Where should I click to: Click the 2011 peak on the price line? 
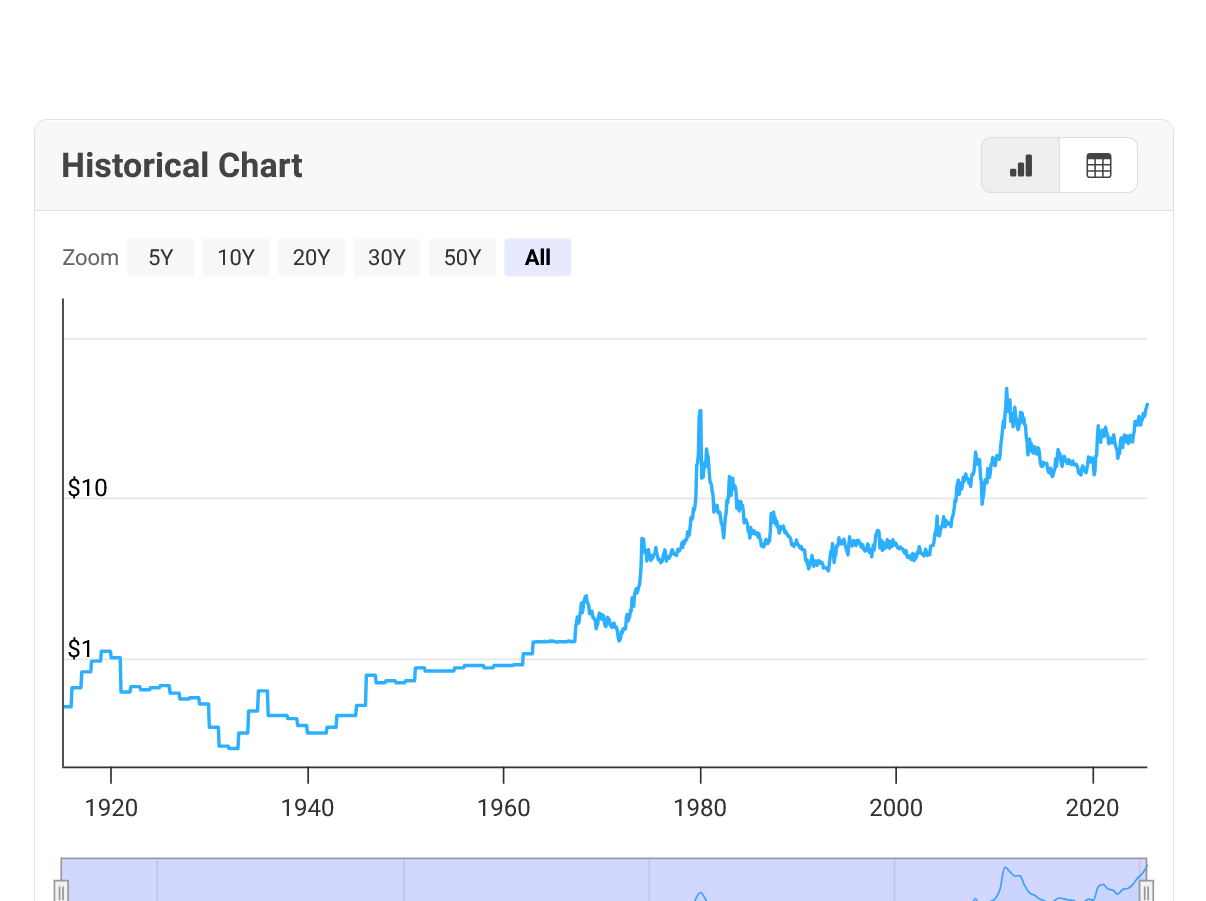[1006, 389]
